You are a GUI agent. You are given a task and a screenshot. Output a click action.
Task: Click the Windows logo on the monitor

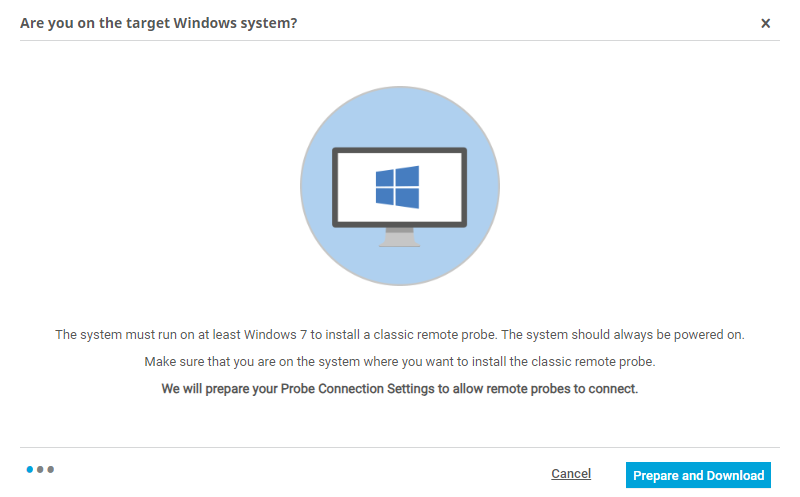point(397,188)
